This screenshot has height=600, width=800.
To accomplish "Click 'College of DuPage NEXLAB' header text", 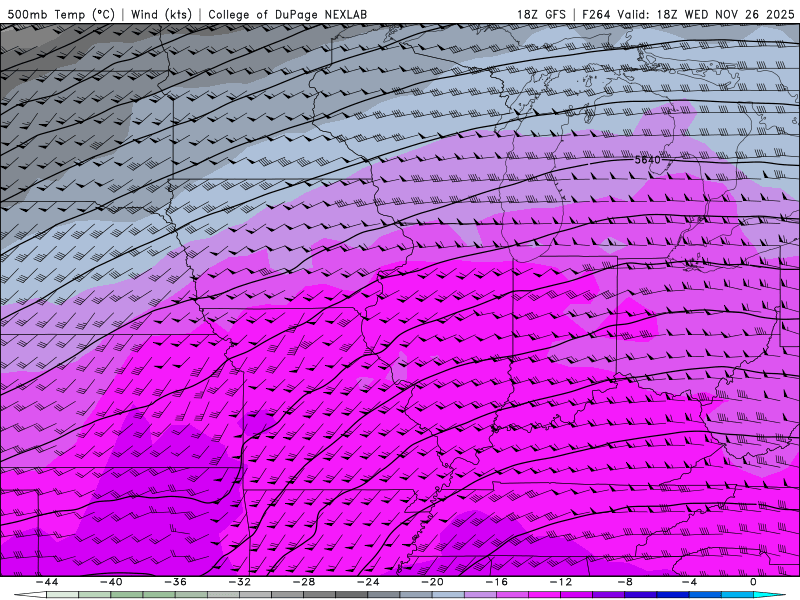I will 287,15.
